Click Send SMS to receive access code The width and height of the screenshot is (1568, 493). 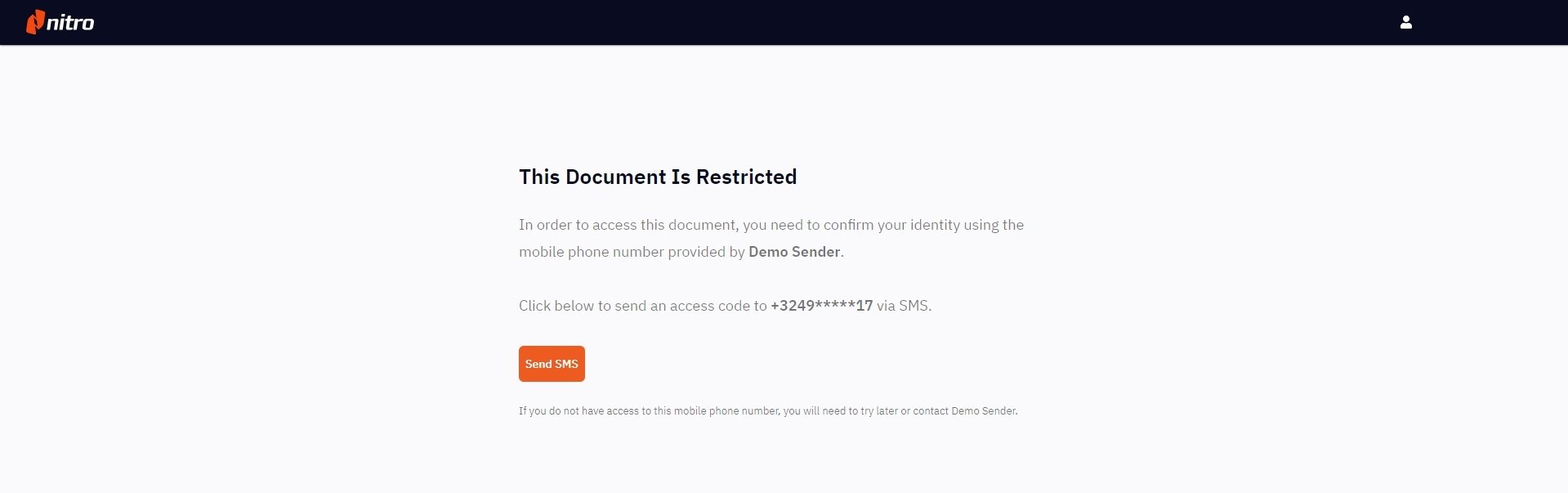pos(552,364)
